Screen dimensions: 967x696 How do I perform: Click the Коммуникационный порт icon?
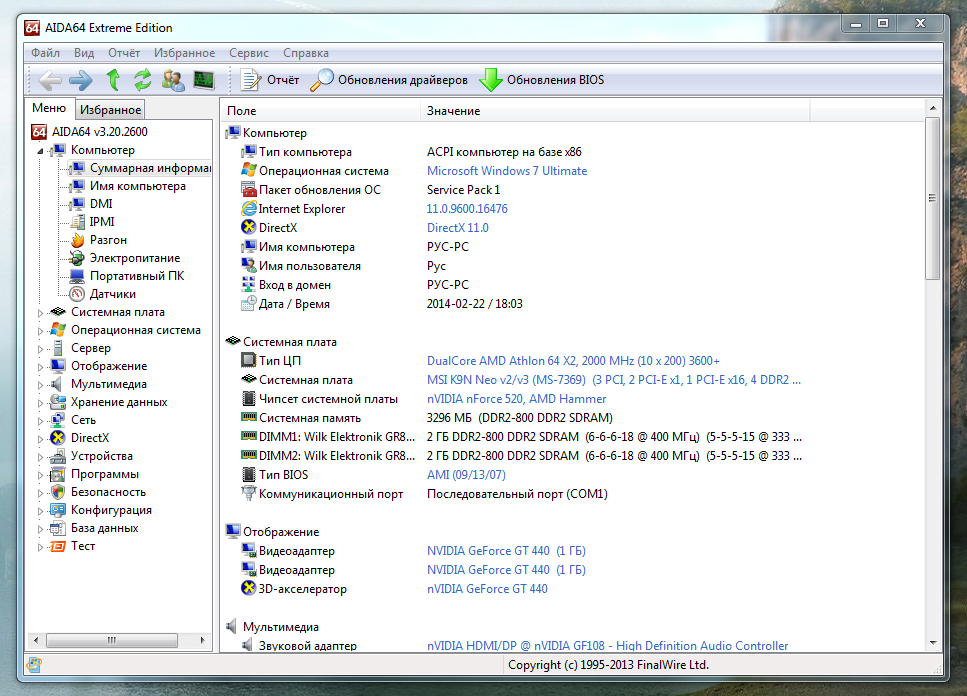pyautogui.click(x=249, y=493)
